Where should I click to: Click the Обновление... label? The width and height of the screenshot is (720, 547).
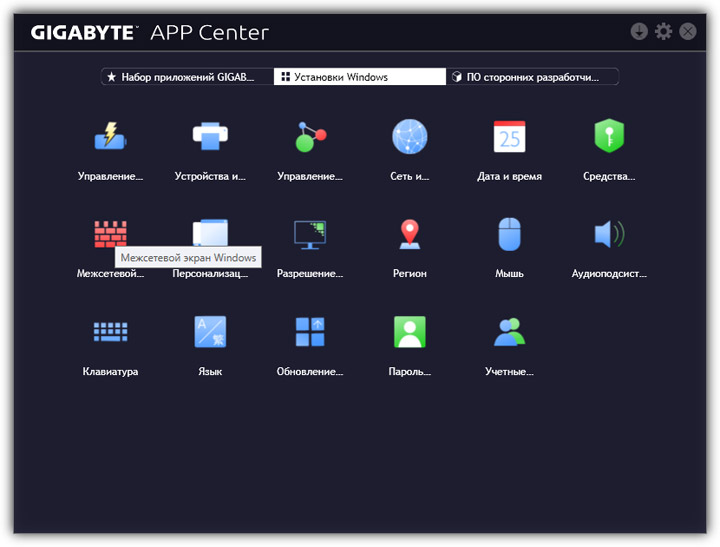tap(310, 372)
